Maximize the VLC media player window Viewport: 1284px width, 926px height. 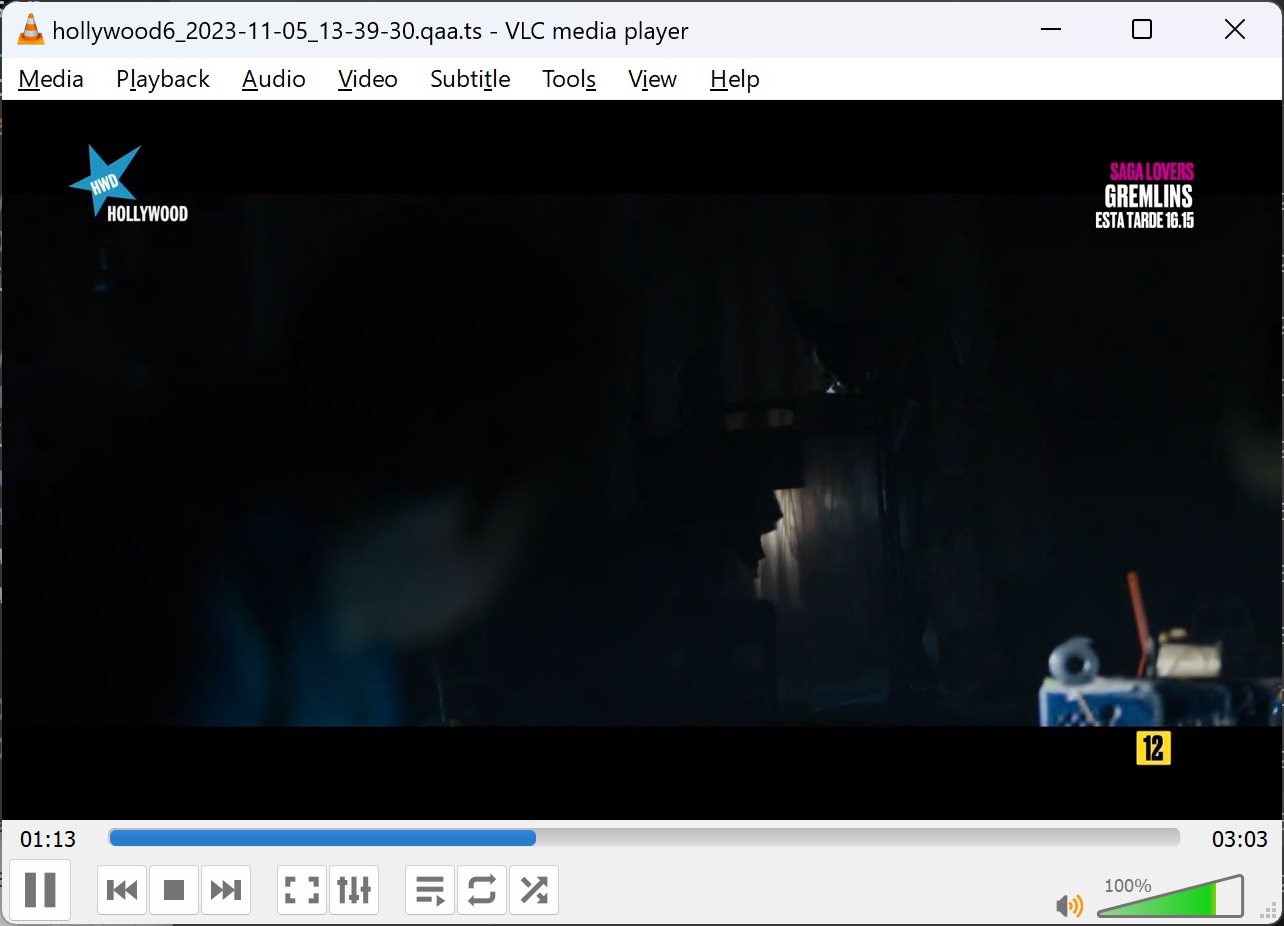click(x=1142, y=30)
